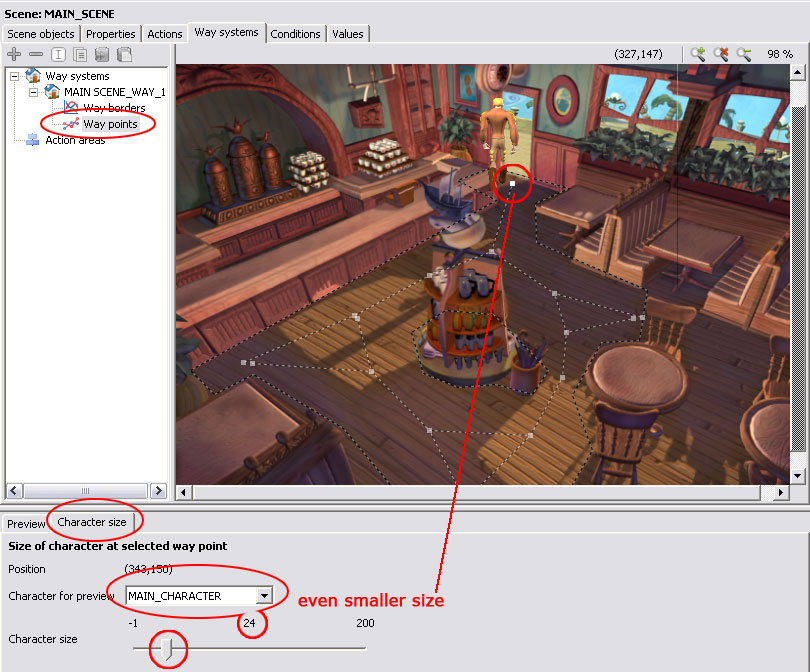Click the 98 % zoom level text
The width and height of the screenshot is (810, 672).
[x=780, y=54]
